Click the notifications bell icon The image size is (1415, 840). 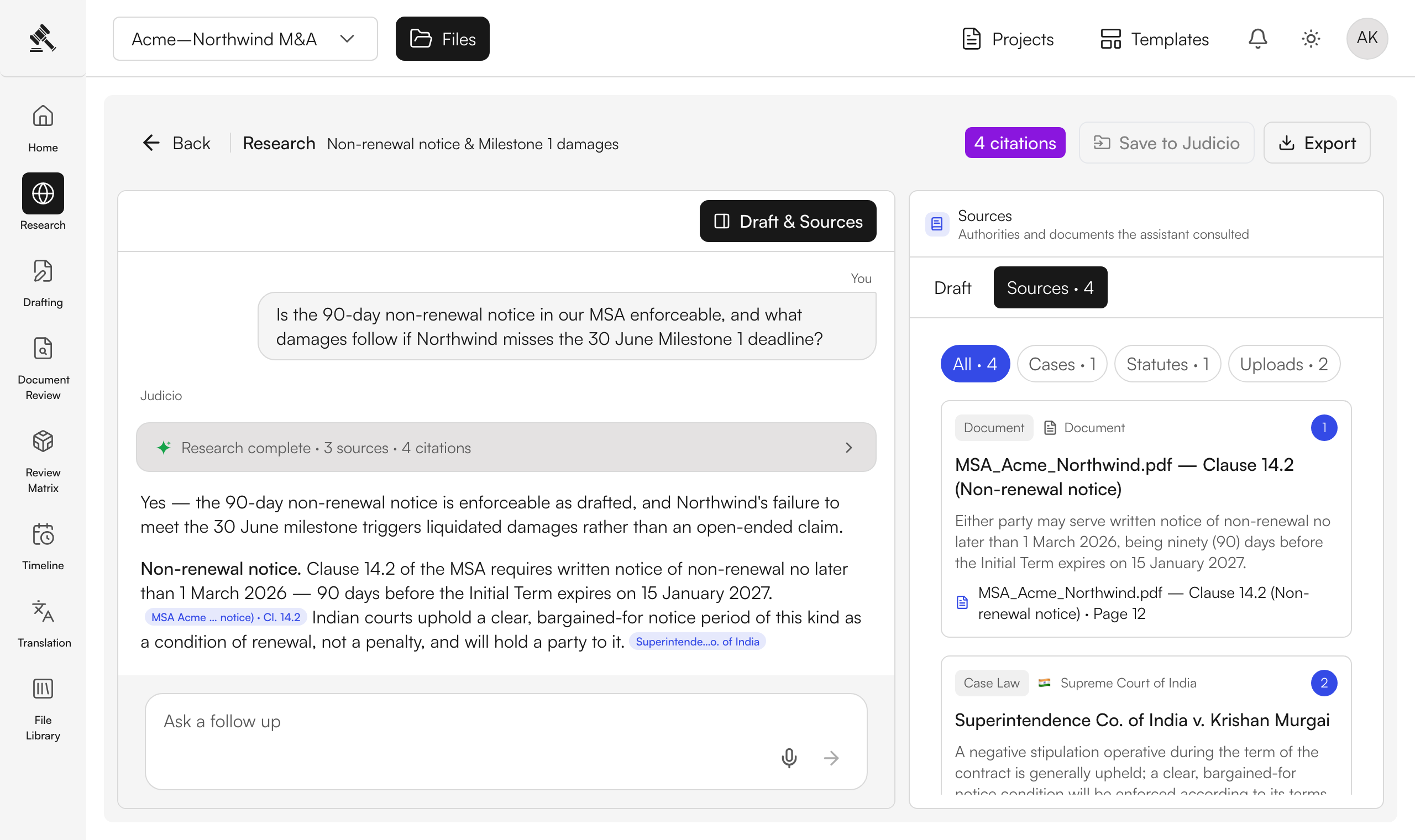pos(1257,39)
